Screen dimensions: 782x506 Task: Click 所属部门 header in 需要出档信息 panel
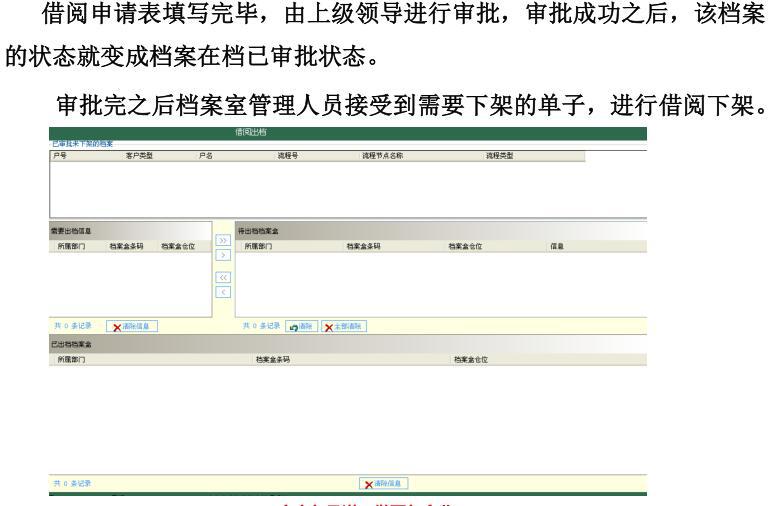[71, 246]
